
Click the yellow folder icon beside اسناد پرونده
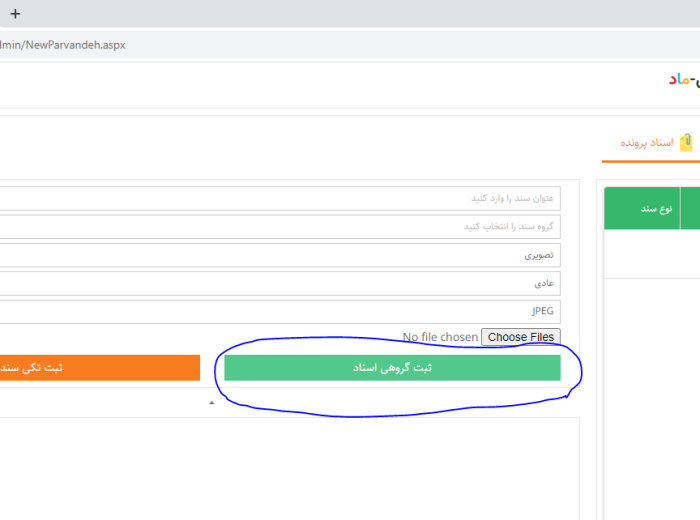tap(687, 143)
